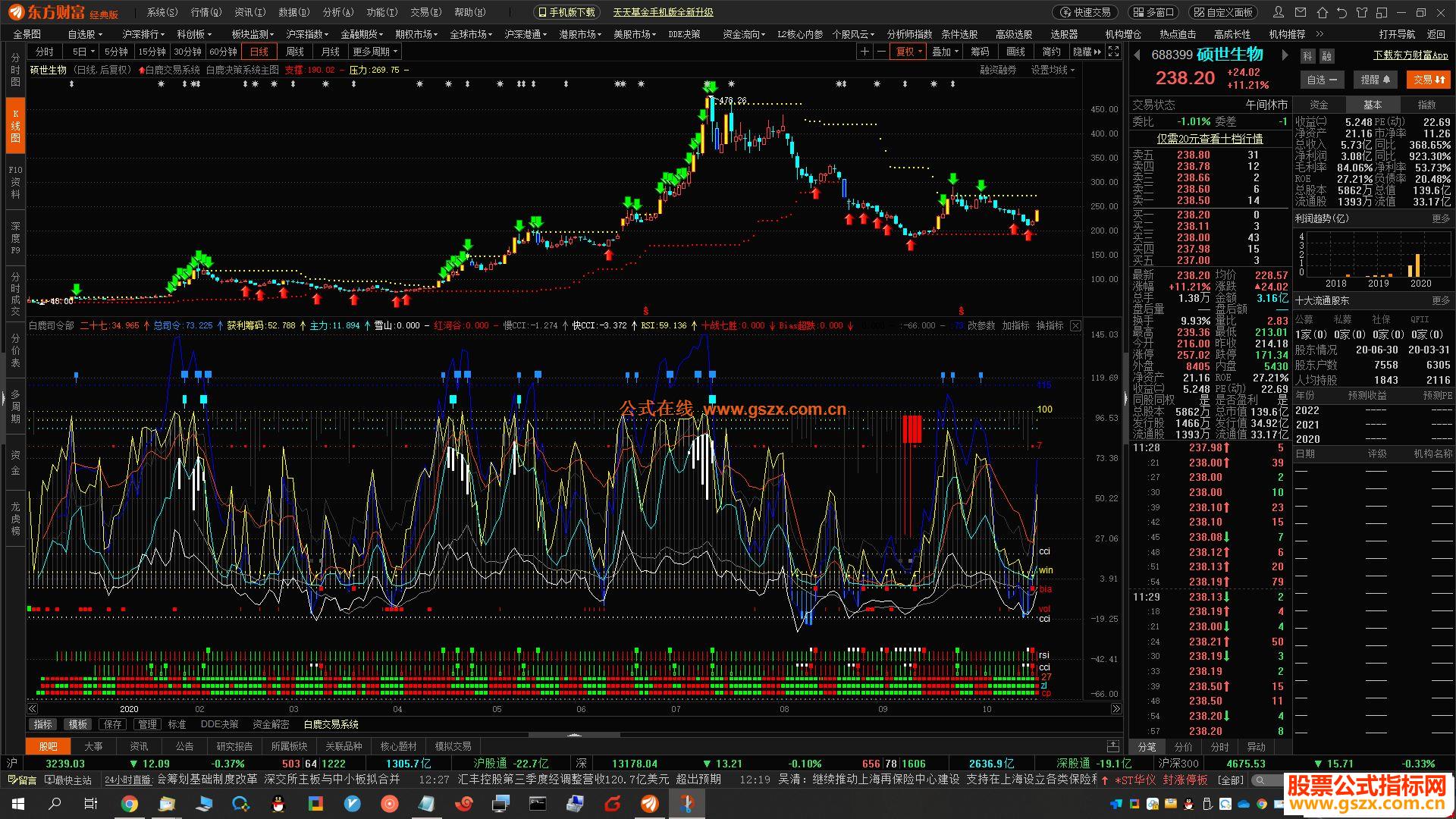Click the user account icon in the title bar
1456x819 pixels.
pos(1279,12)
